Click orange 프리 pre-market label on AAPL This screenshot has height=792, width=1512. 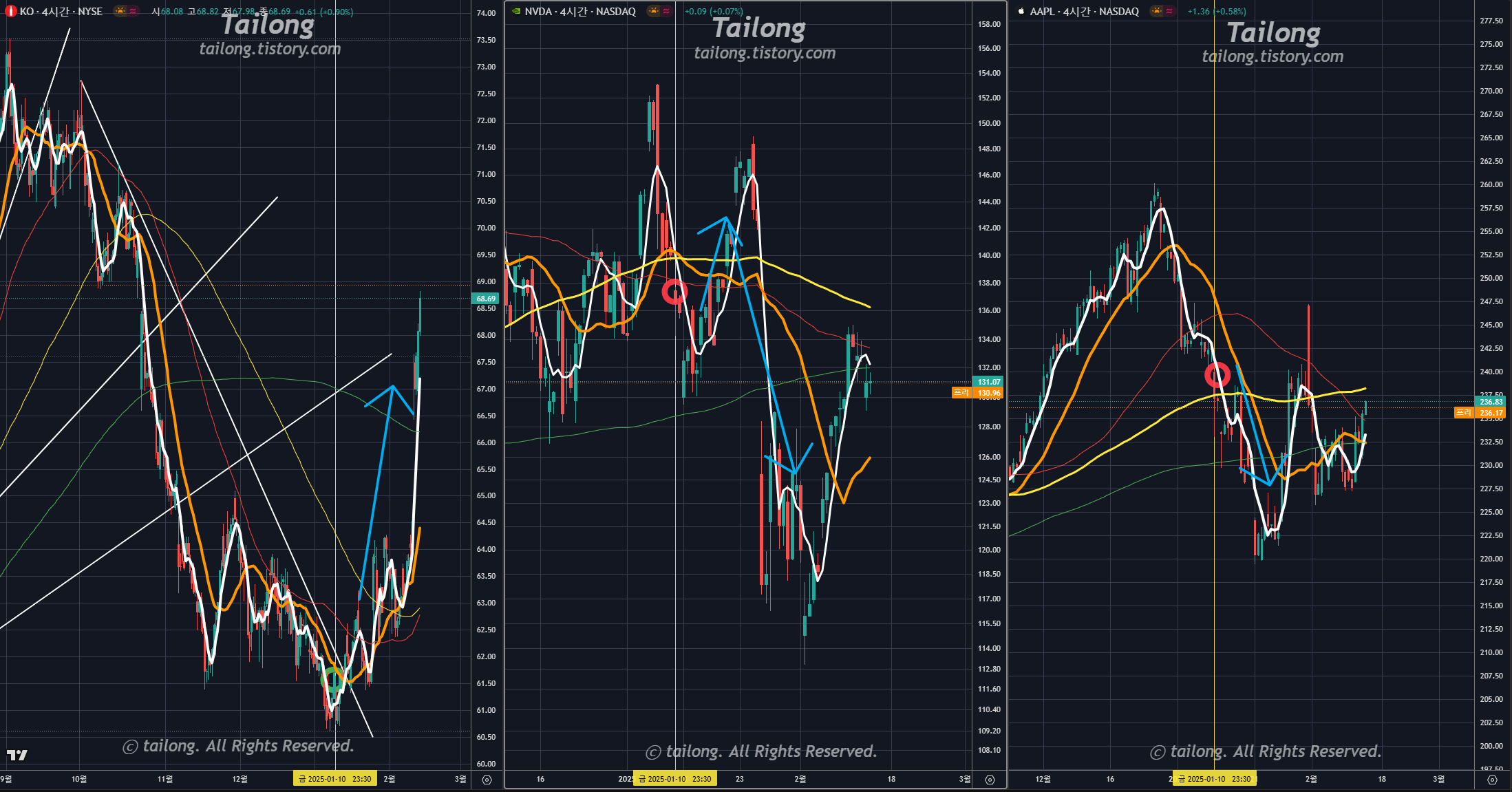coord(1463,413)
